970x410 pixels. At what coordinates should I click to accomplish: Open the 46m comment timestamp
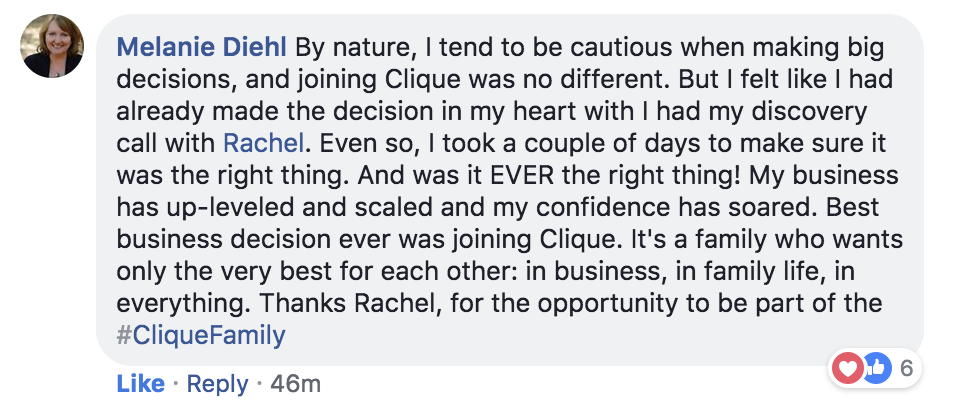pos(296,384)
